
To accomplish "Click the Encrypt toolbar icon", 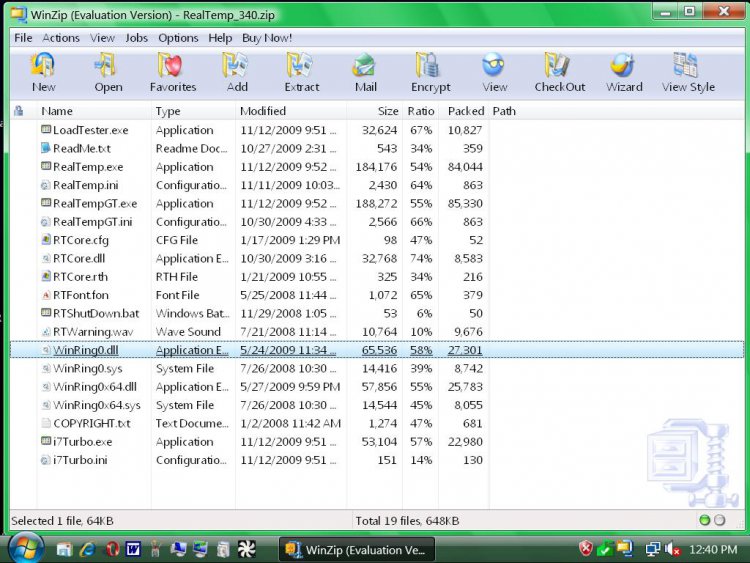I will click(x=428, y=65).
